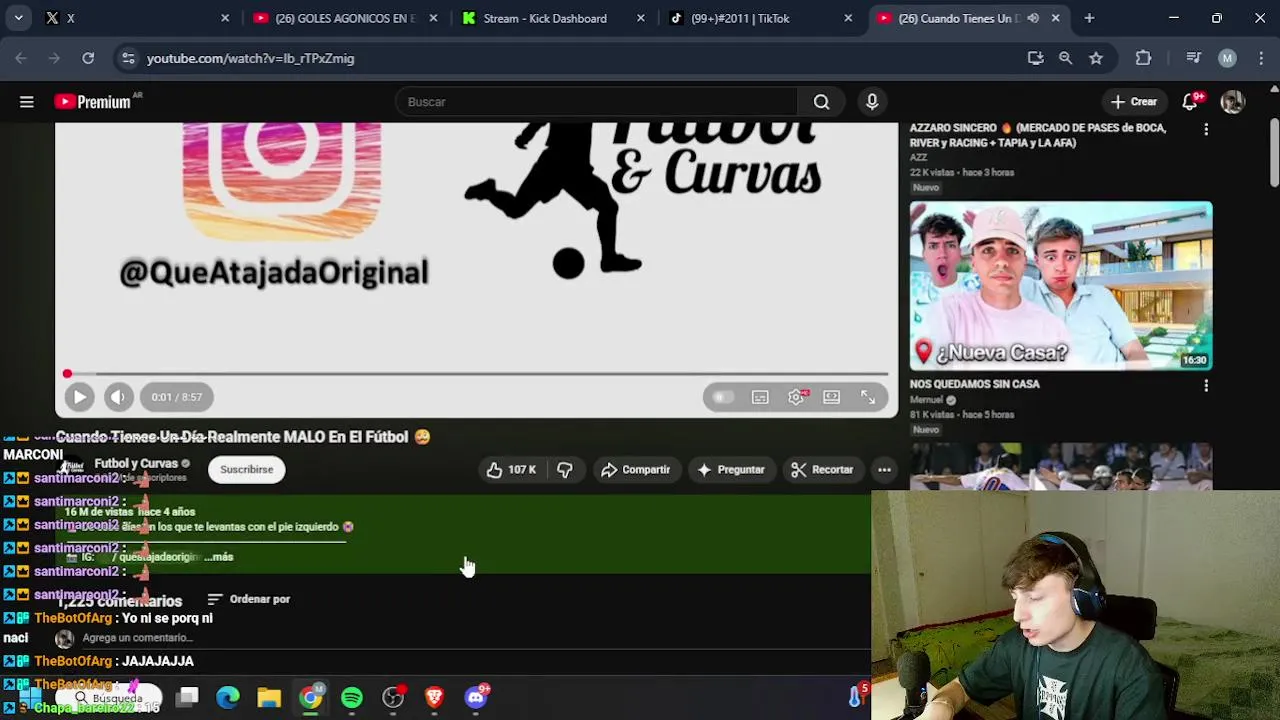Click the search magnifier button
The width and height of the screenshot is (1280, 720).
pyautogui.click(x=821, y=102)
